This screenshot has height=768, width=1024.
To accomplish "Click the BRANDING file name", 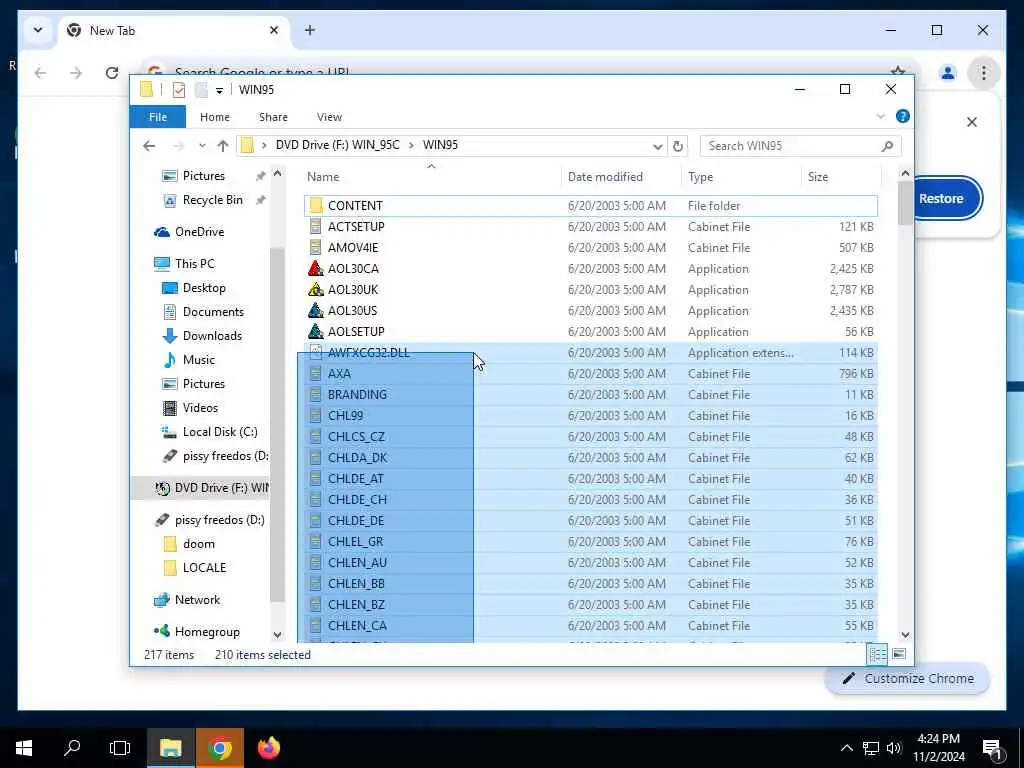I will [x=357, y=394].
